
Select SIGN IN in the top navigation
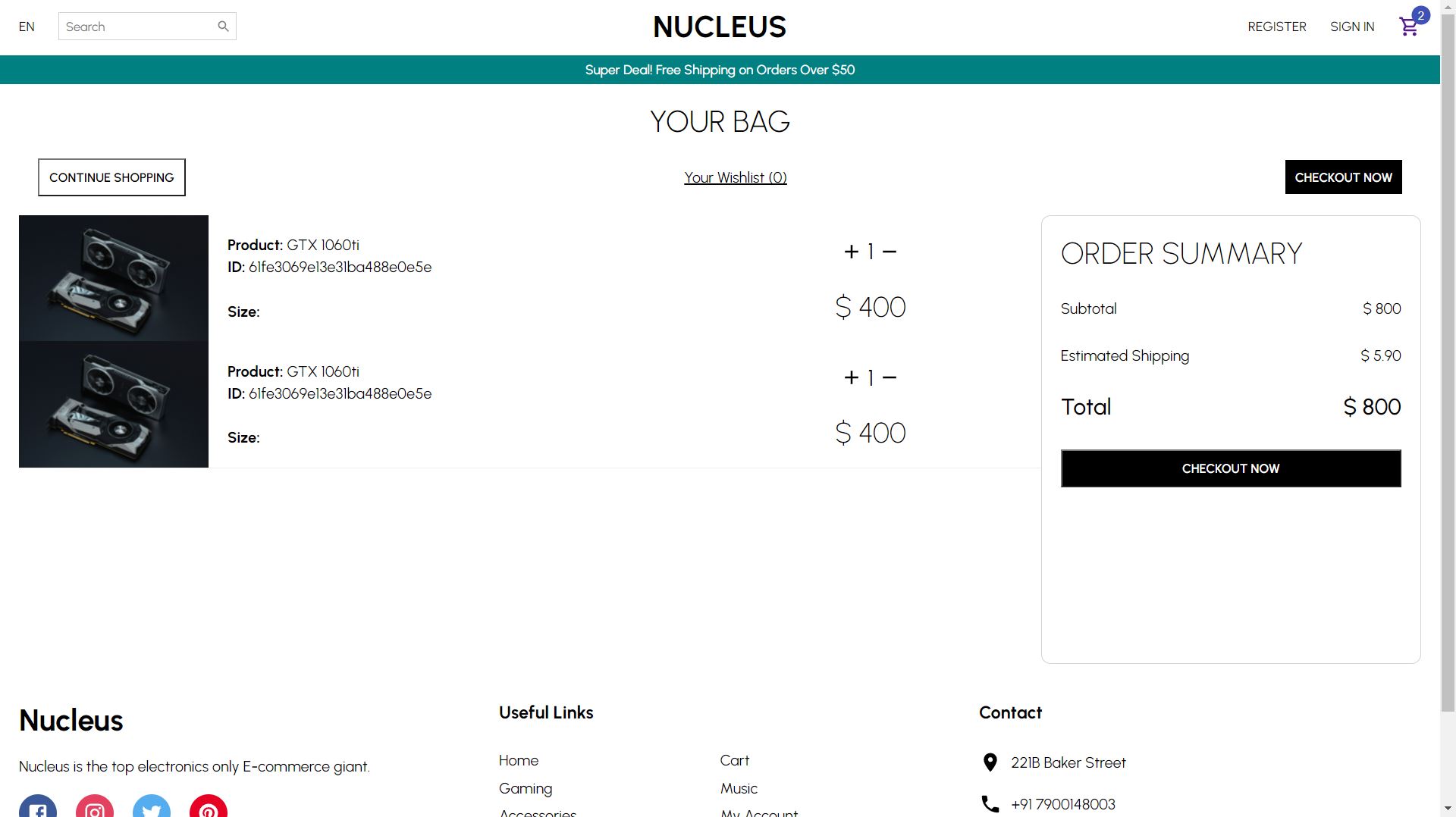tap(1352, 27)
